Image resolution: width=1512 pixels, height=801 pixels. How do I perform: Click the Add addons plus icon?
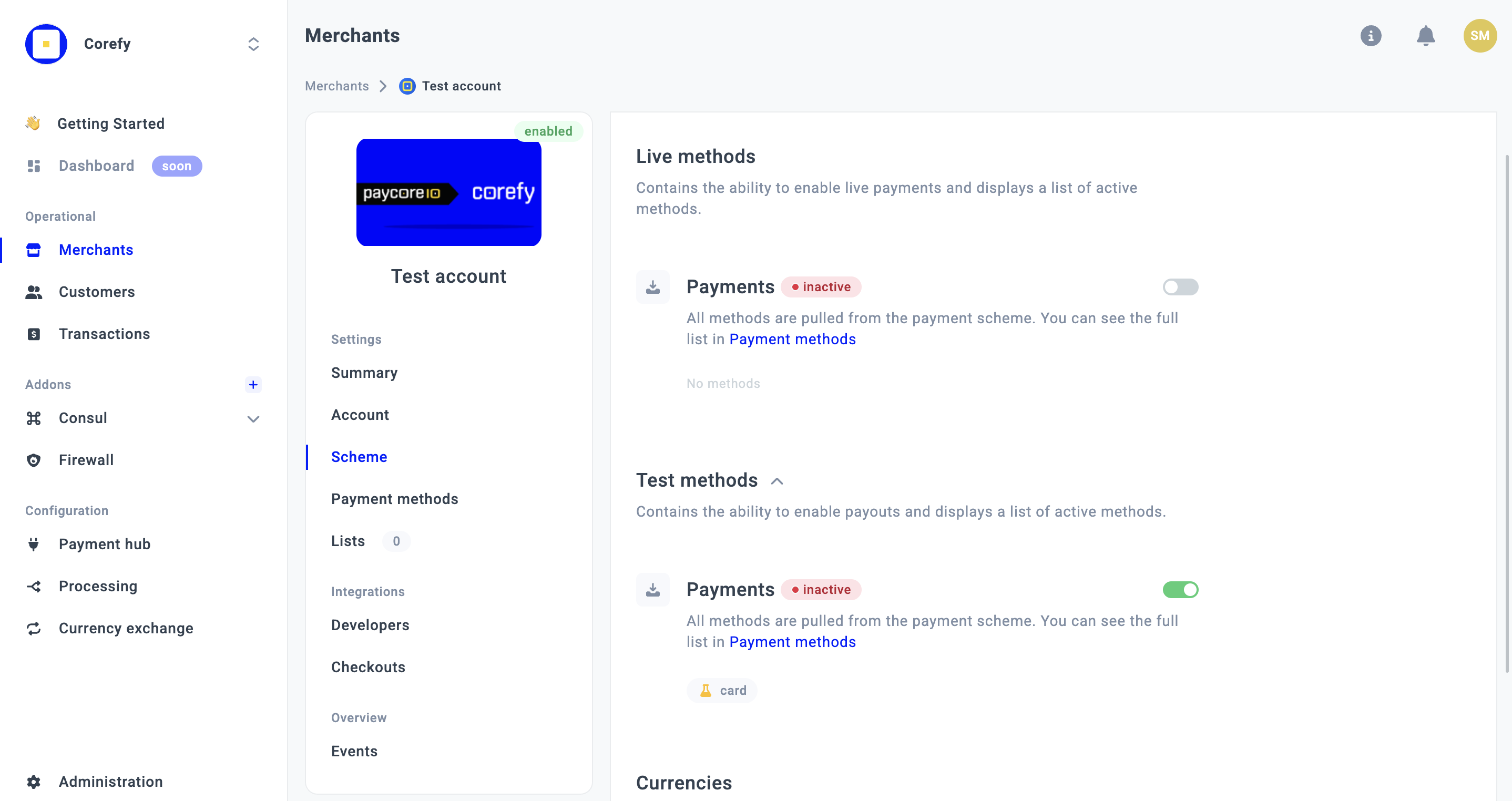coord(253,384)
